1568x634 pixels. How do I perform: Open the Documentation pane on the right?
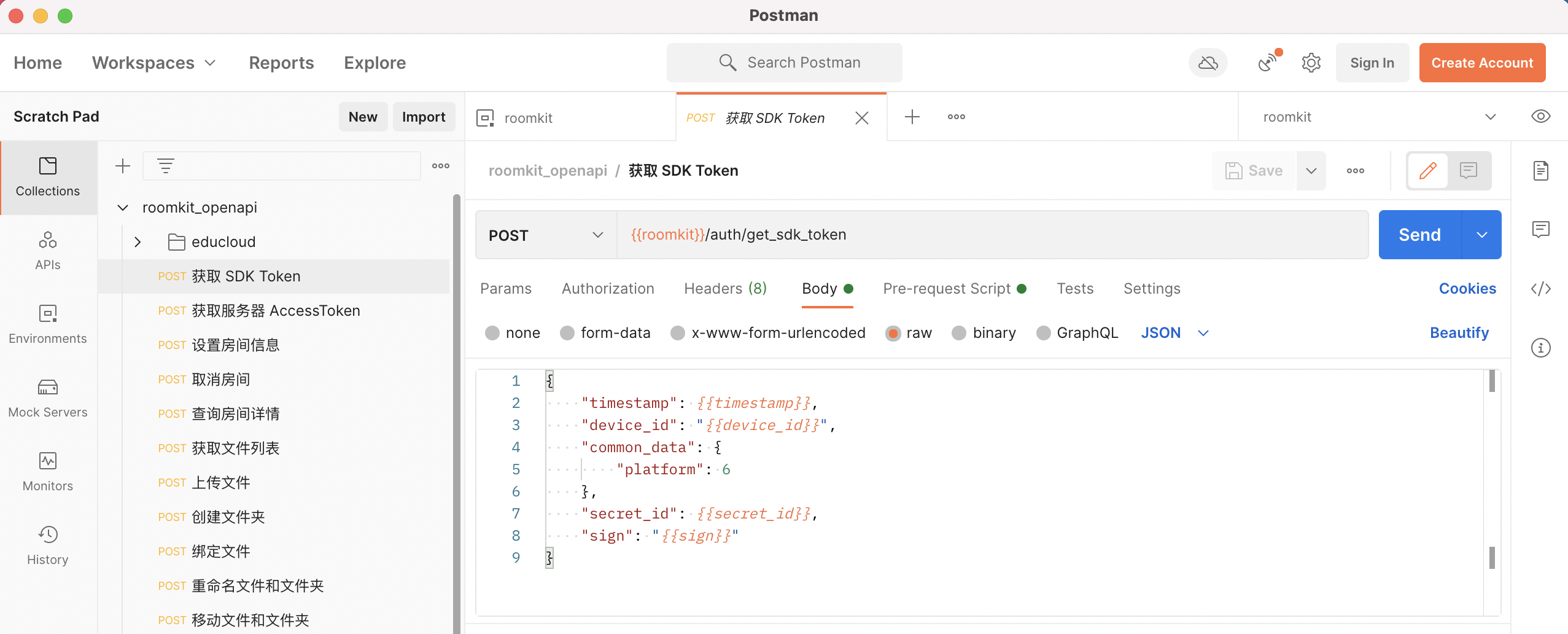[x=1541, y=170]
